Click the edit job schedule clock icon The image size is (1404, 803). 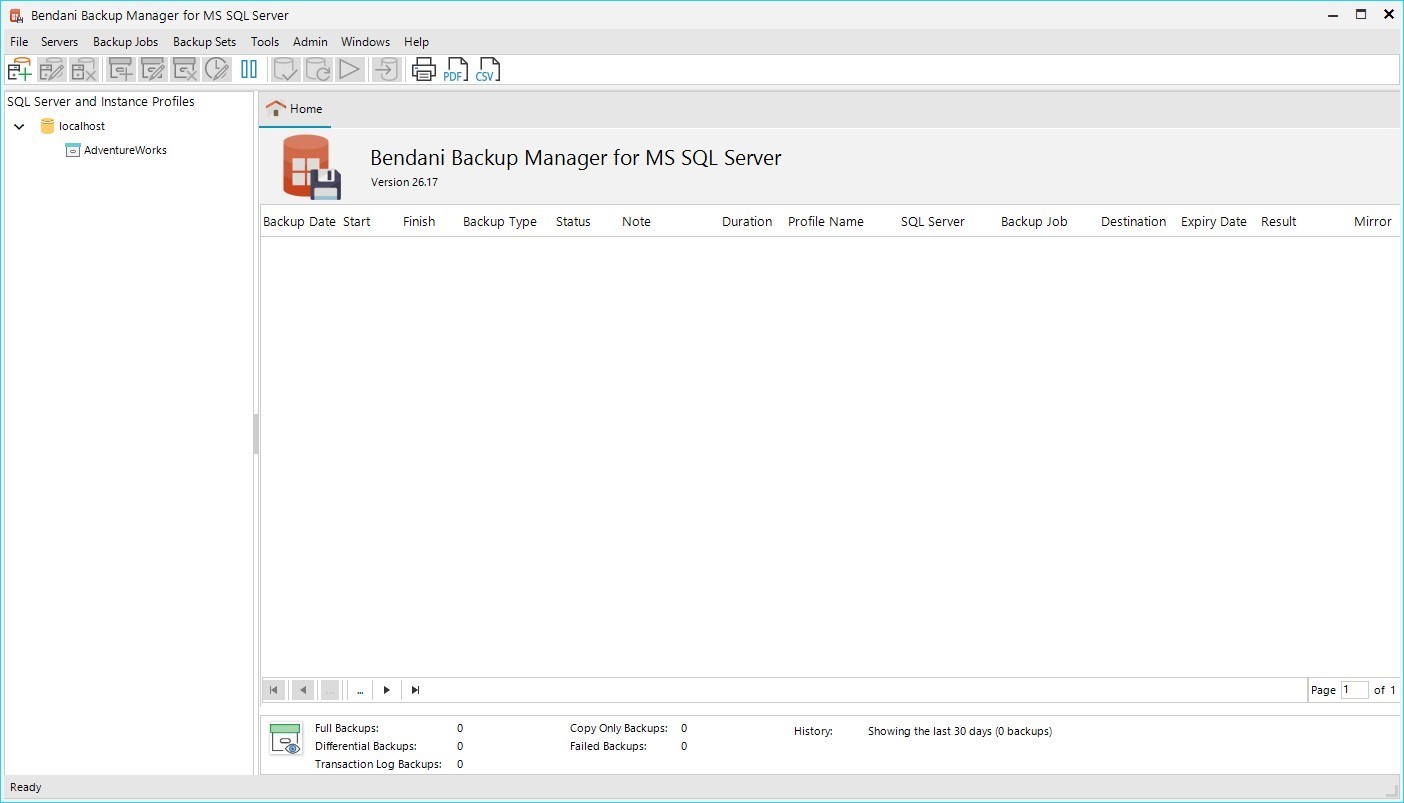pos(217,69)
